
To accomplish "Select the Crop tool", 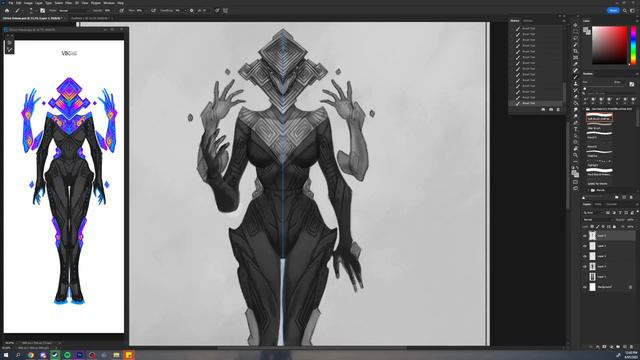I will [576, 51].
